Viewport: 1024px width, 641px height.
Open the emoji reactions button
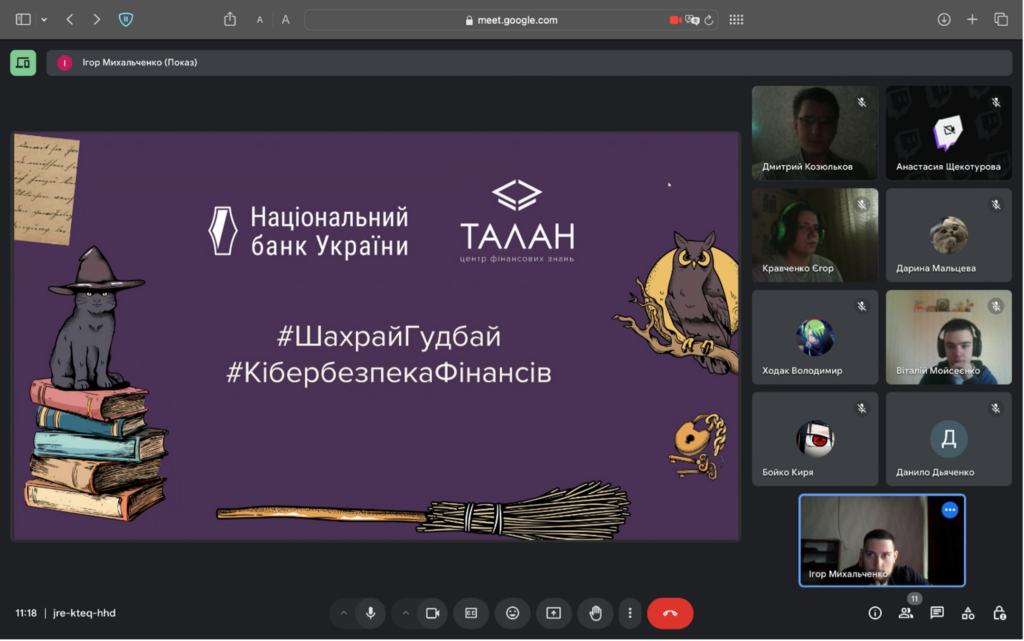pyautogui.click(x=513, y=613)
